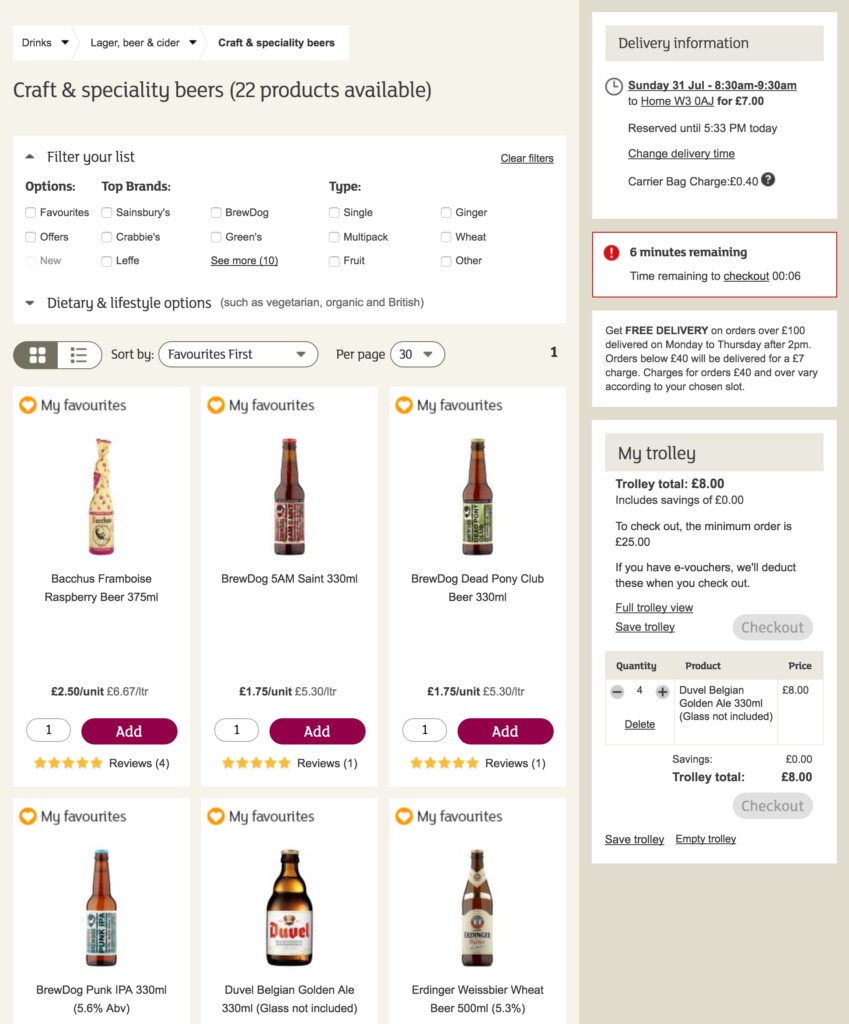The width and height of the screenshot is (849, 1024).
Task: Tick the Fruit type checkbox
Action: [334, 261]
